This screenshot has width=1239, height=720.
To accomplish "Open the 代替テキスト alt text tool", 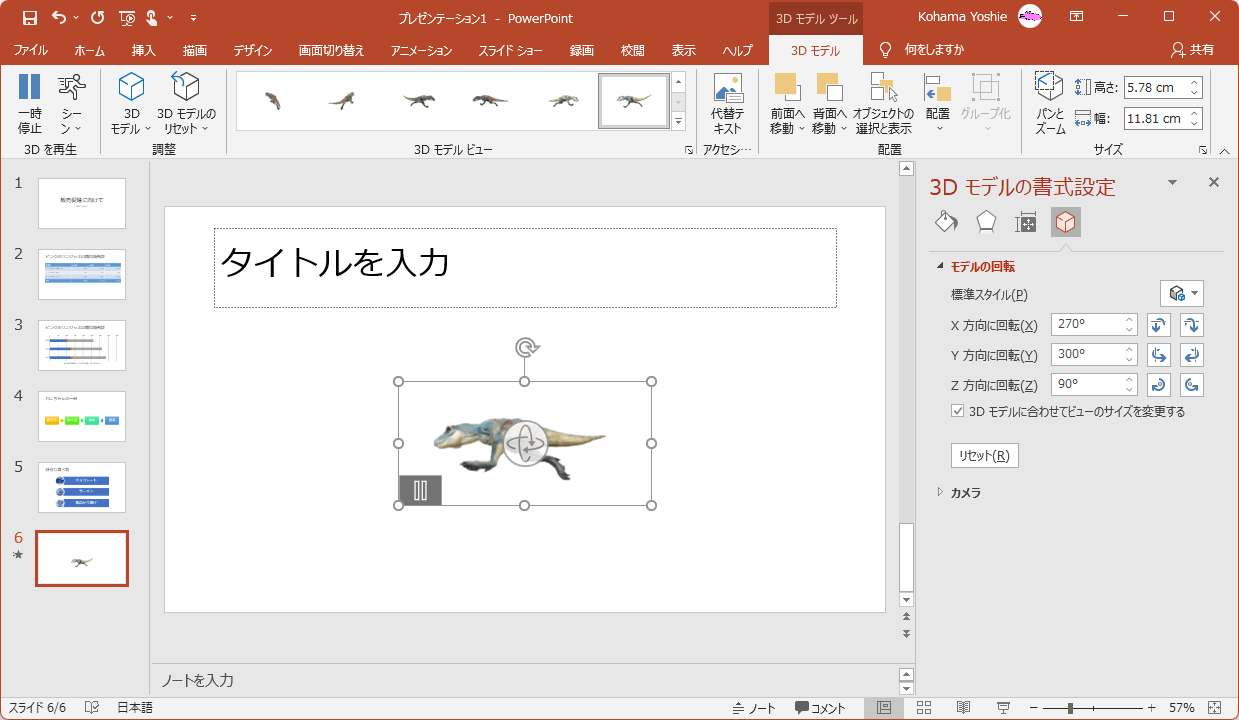I will click(x=727, y=103).
